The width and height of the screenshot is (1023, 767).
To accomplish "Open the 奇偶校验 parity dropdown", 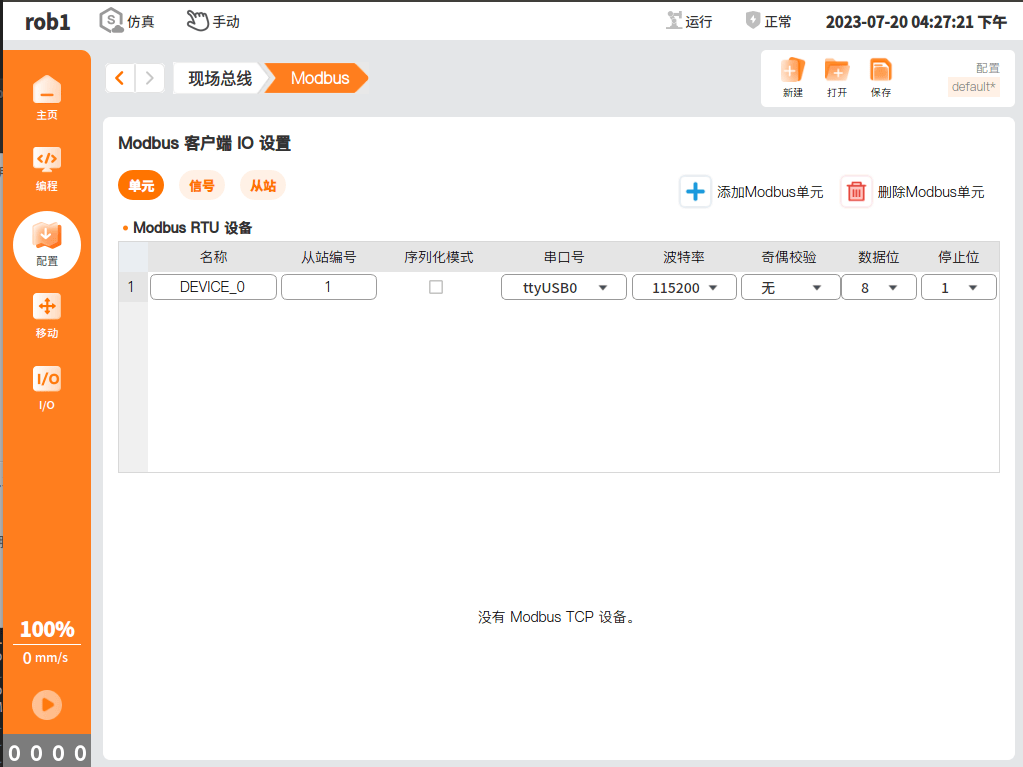I will point(790,288).
